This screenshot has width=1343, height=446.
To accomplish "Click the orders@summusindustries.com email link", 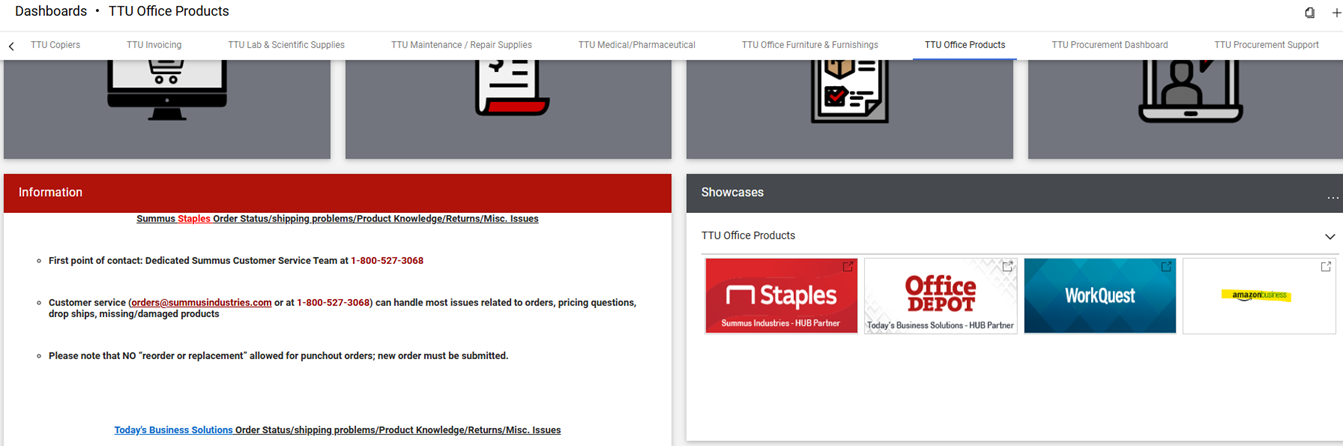I will (x=201, y=302).
